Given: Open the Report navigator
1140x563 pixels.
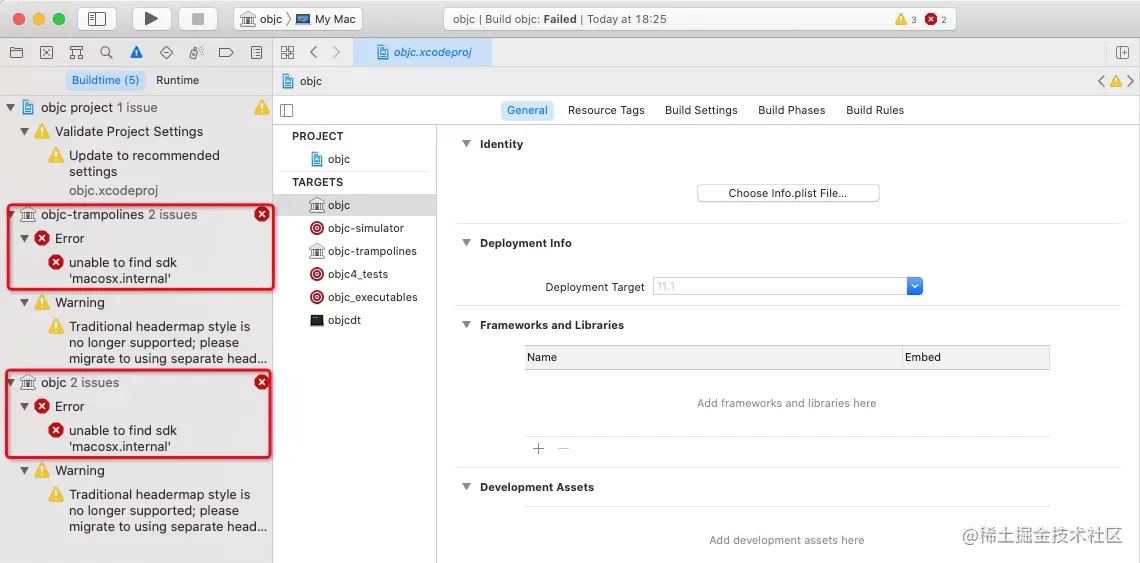Looking at the screenshot, I should 256,52.
